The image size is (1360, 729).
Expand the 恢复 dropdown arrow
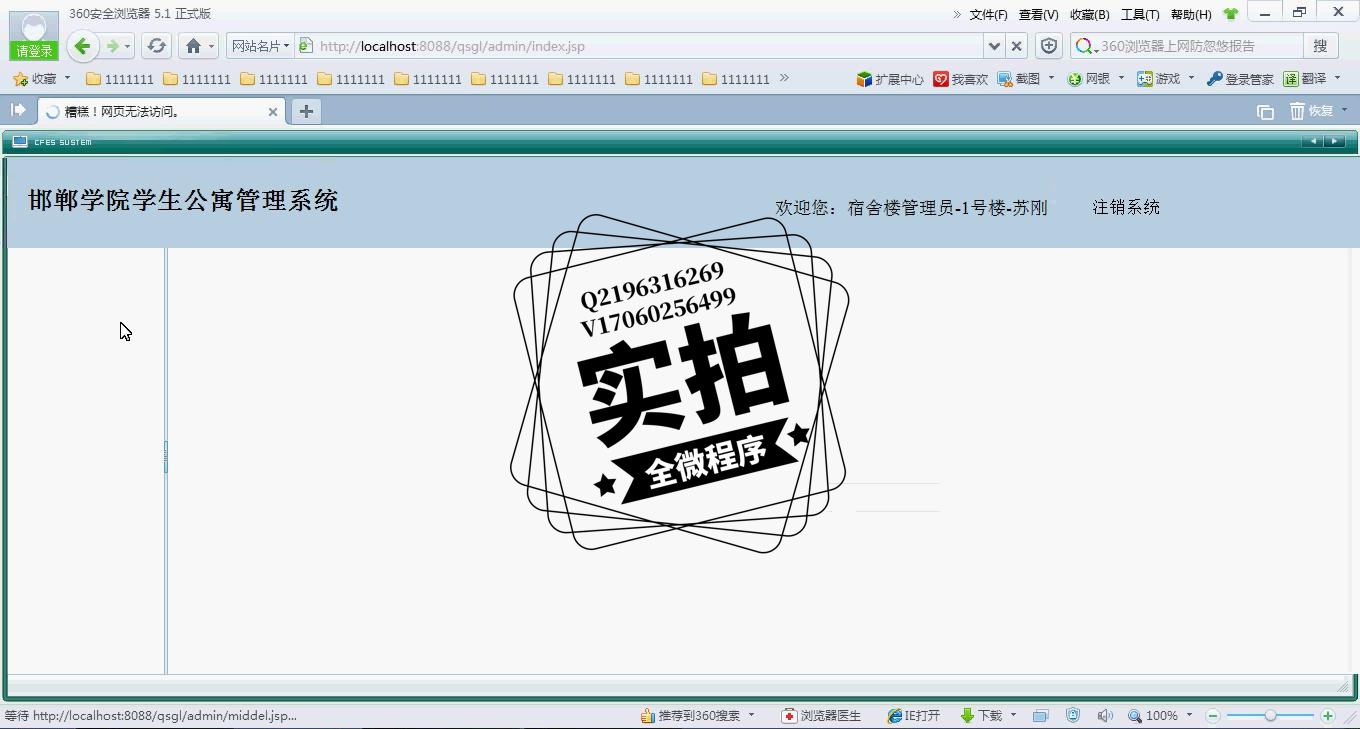pyautogui.click(x=1344, y=110)
